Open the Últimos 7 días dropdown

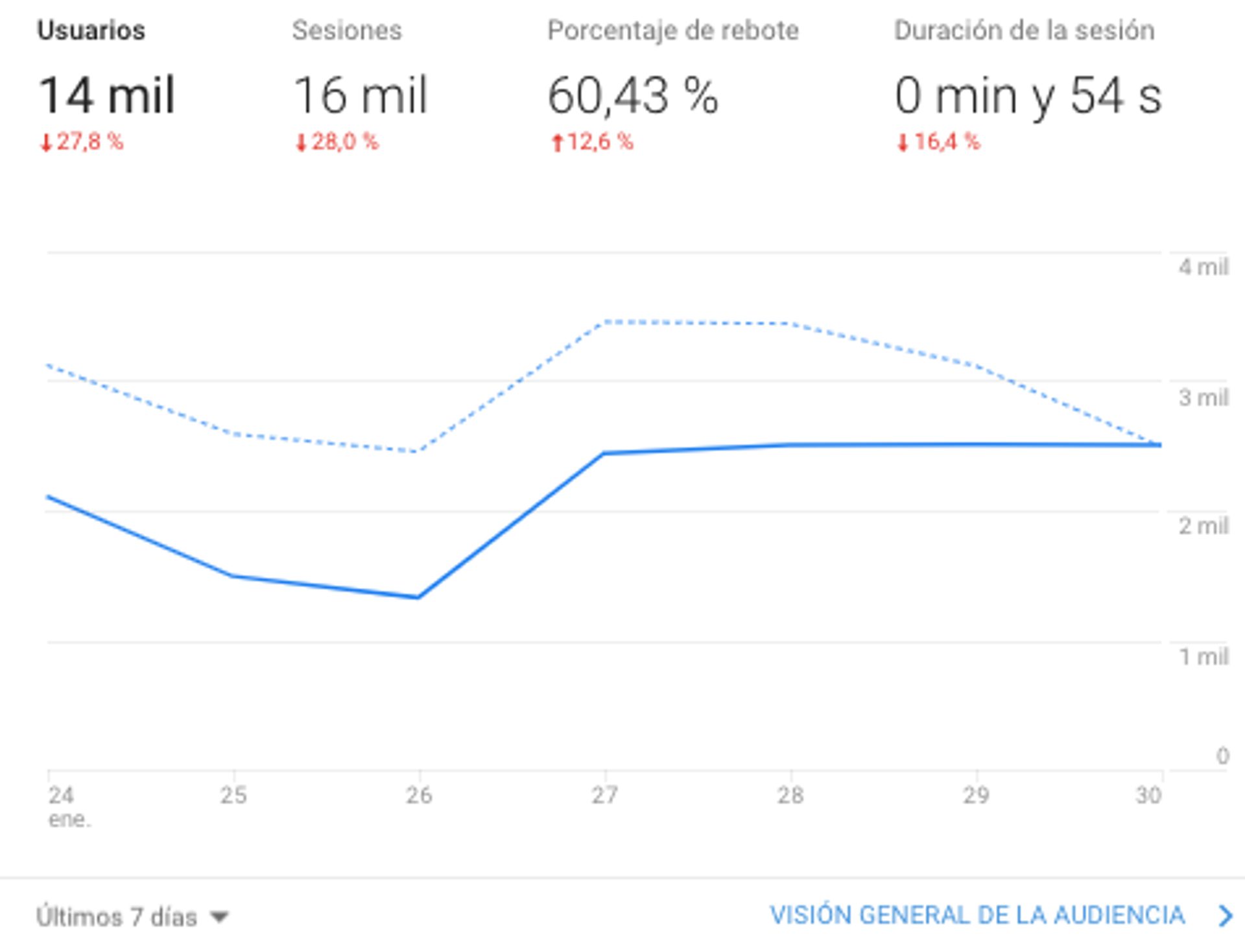[117, 916]
